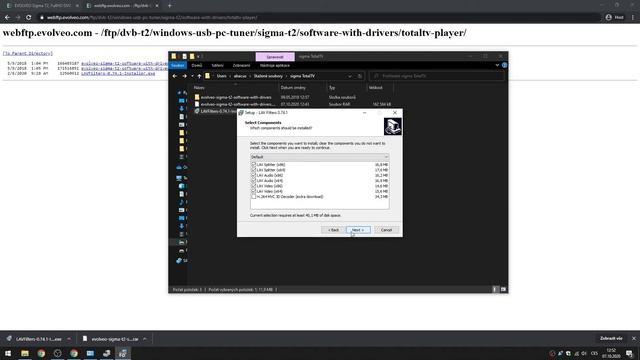Open evolveo-sigma-t2 download item options arrow
The image size is (640, 360).
145,339
